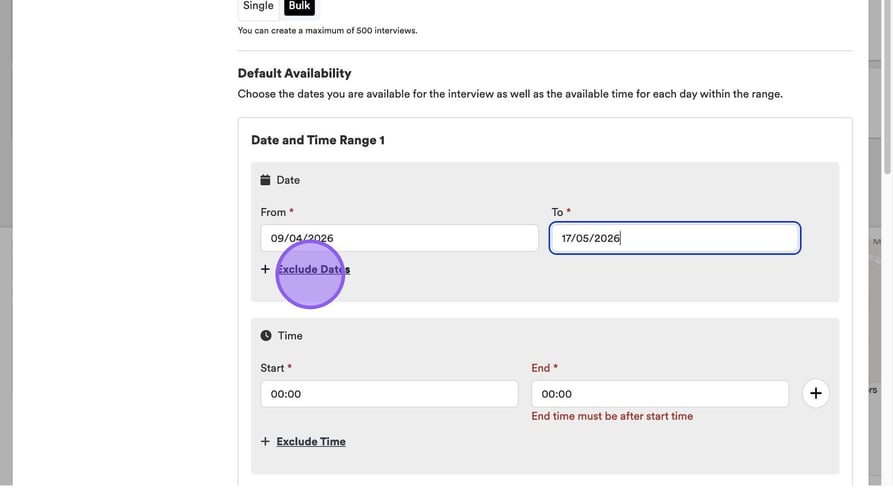The width and height of the screenshot is (893, 498).
Task: Click into the To date field
Action: click(x=674, y=238)
